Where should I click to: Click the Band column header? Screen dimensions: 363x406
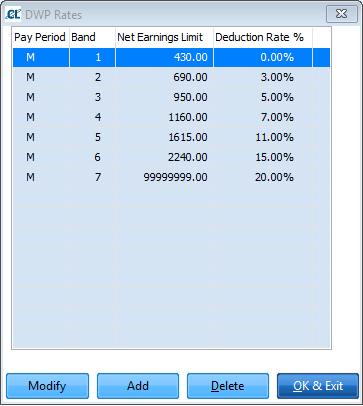click(x=92, y=37)
